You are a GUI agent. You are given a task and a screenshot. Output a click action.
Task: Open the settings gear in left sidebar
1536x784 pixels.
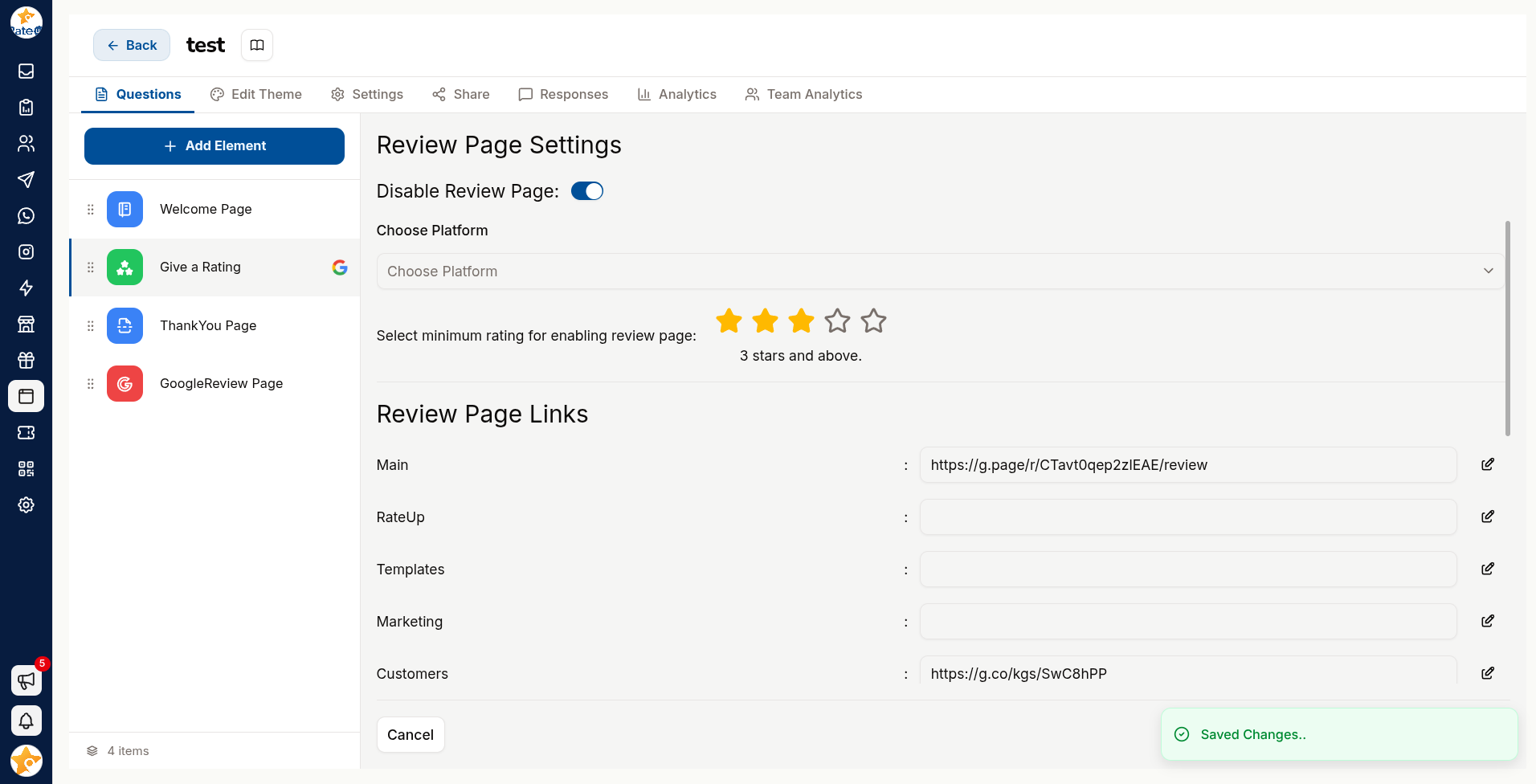26,505
